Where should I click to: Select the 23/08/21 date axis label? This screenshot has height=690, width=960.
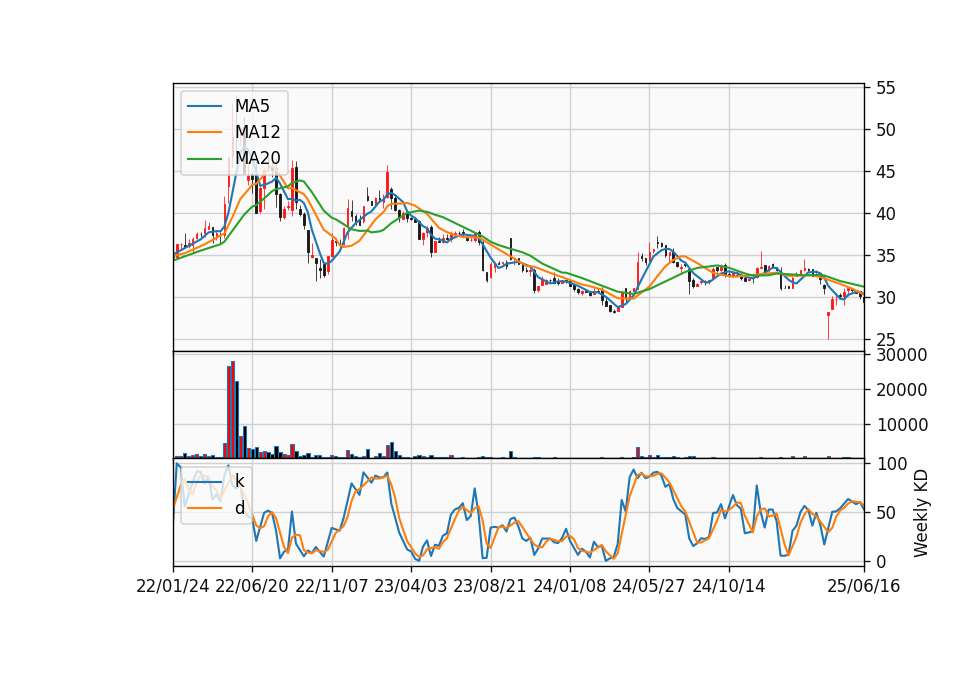coord(490,586)
